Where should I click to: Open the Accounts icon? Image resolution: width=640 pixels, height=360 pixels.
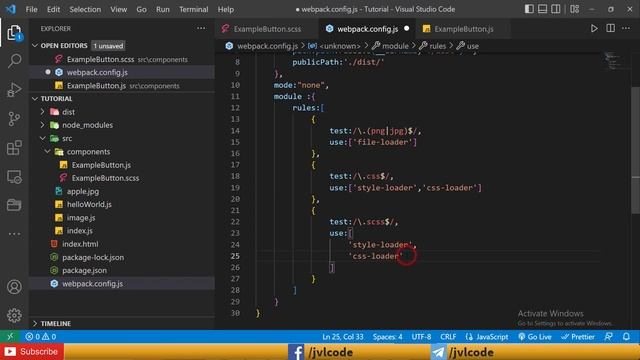coord(14,287)
